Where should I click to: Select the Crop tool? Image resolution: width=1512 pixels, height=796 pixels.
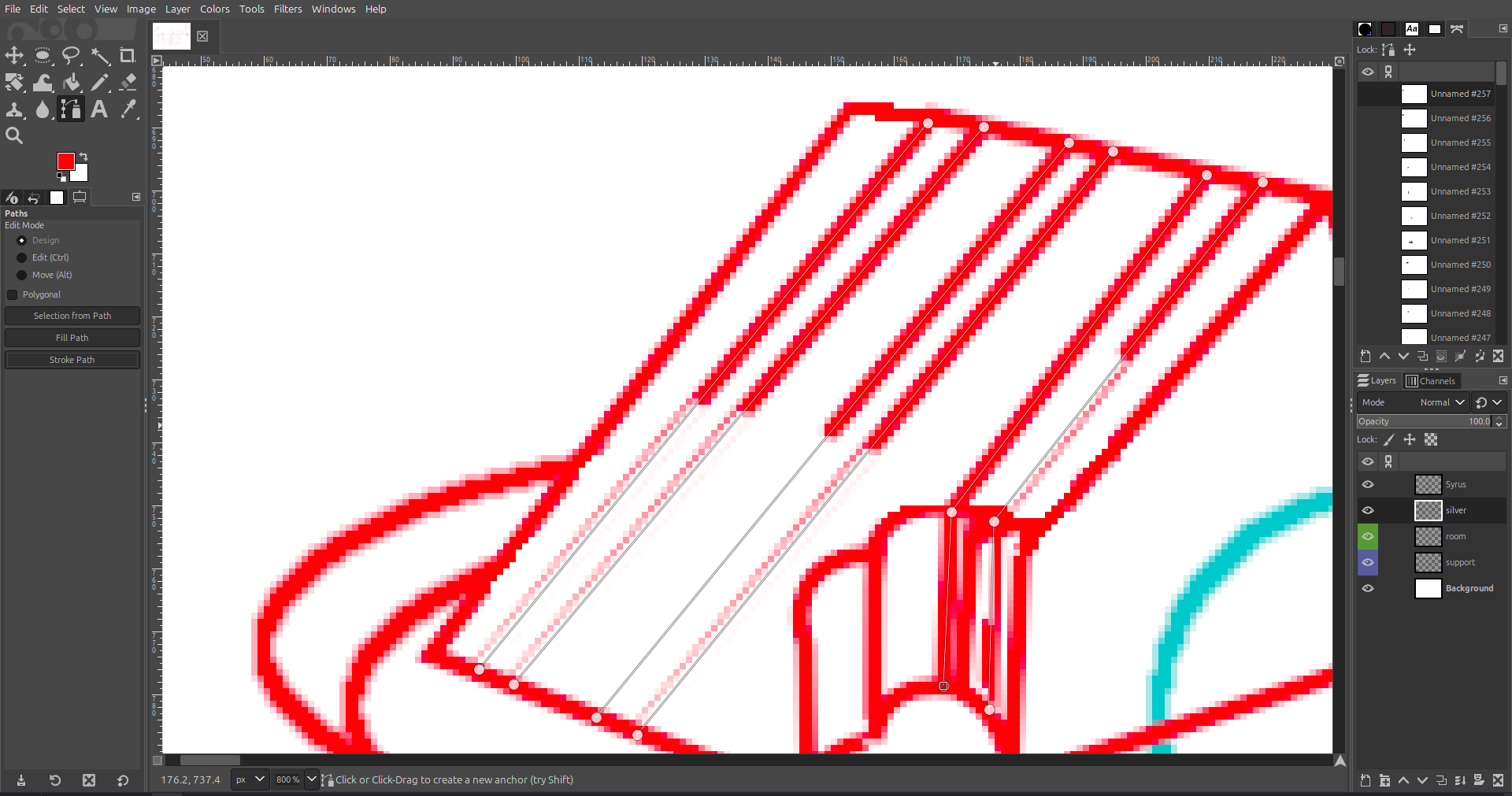pos(127,56)
